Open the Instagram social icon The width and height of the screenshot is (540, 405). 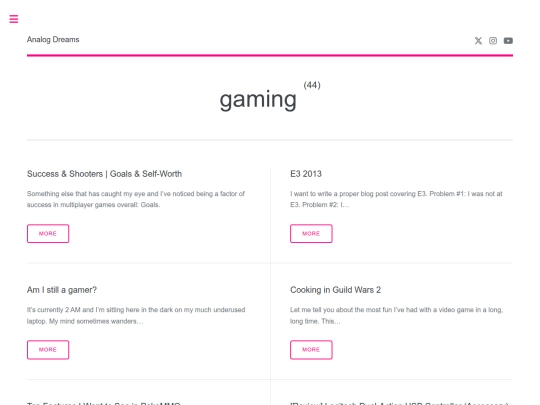(x=493, y=41)
